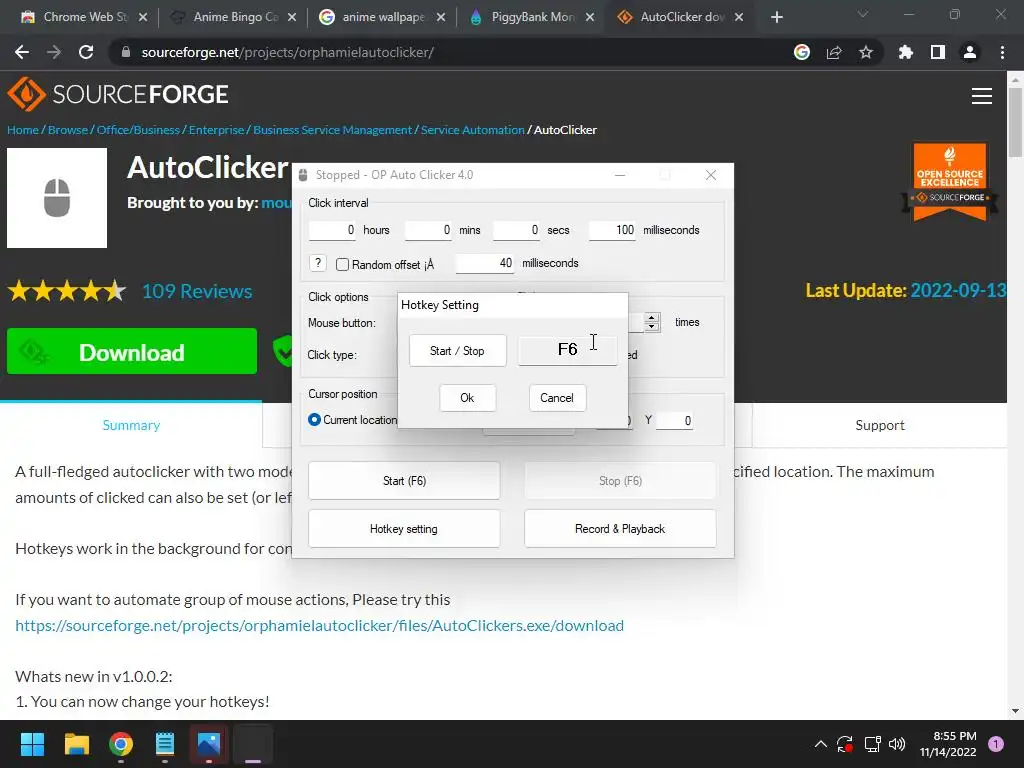Click the Chrome taskbar icon

(x=121, y=744)
